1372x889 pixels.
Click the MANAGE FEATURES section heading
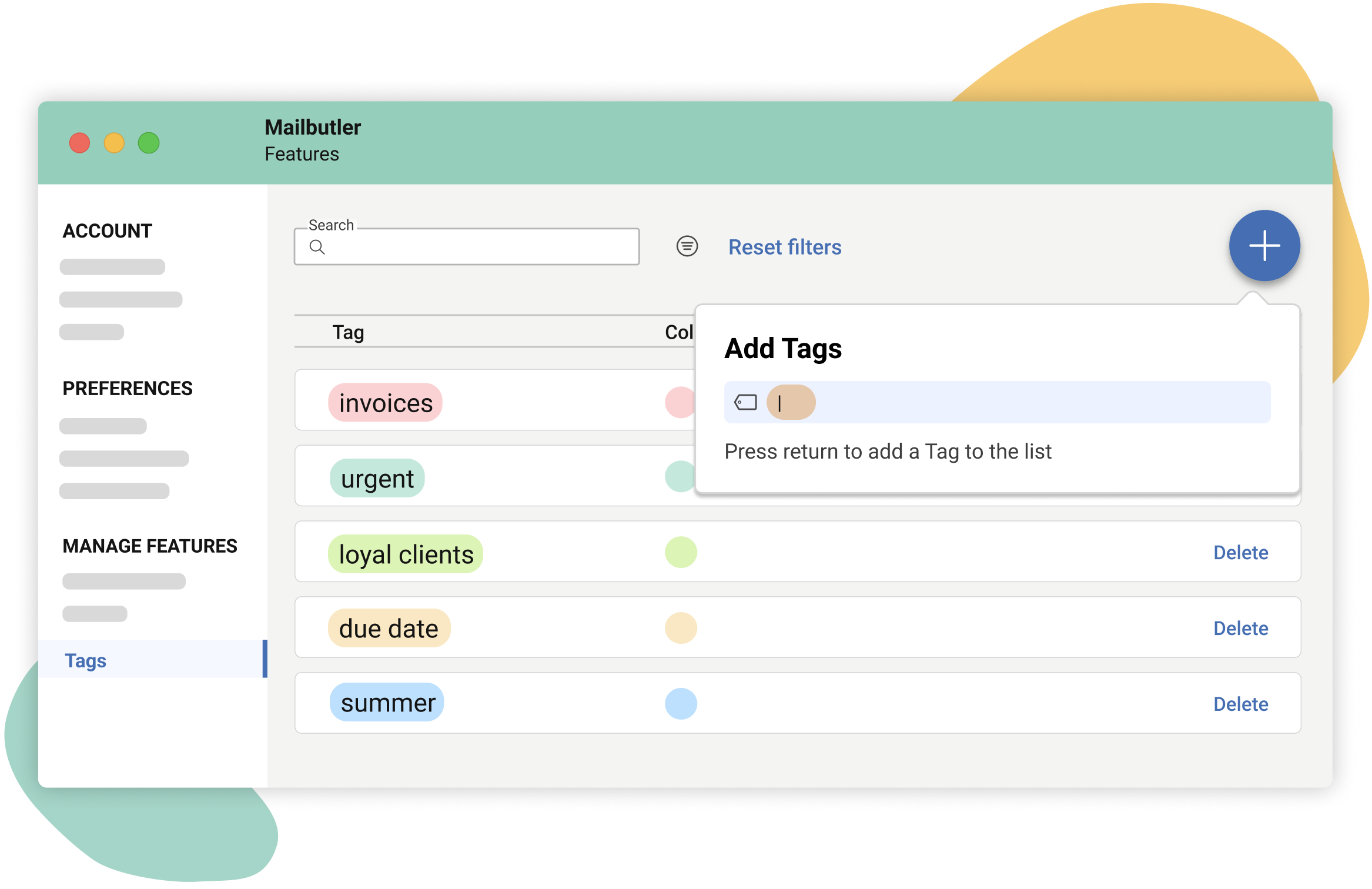tap(150, 546)
